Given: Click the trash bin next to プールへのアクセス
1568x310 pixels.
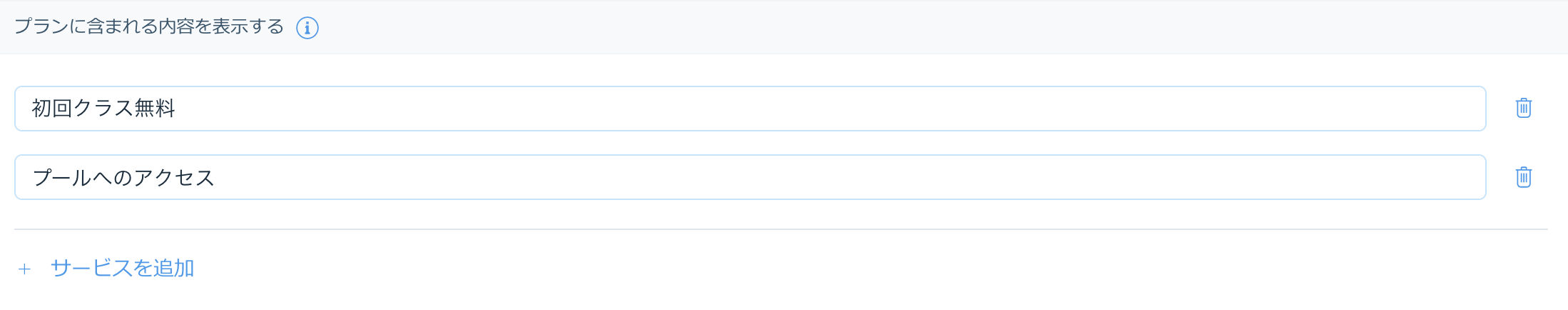Looking at the screenshot, I should (1523, 177).
